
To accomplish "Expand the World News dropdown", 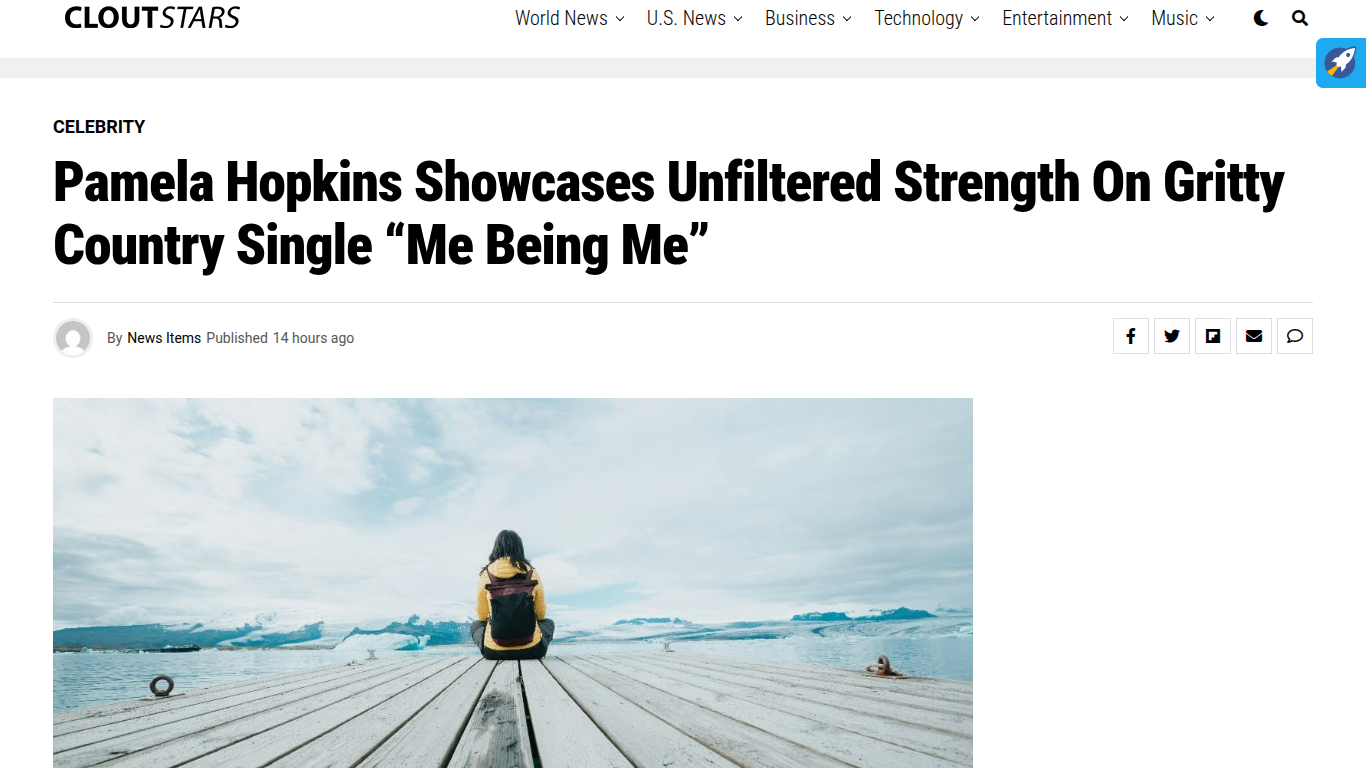I will 569,18.
